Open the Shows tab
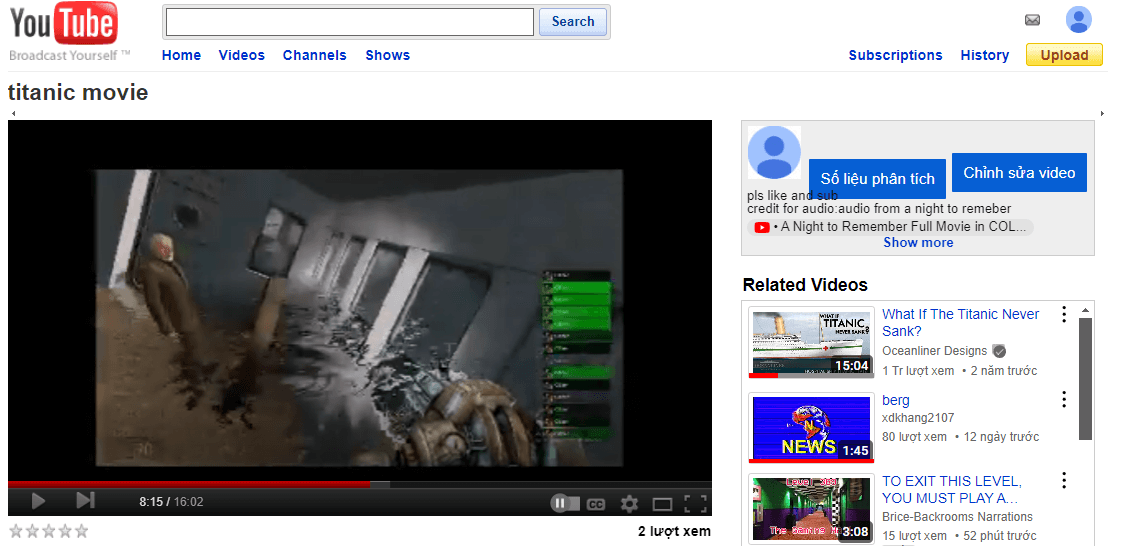This screenshot has height=546, width=1137. coord(387,55)
